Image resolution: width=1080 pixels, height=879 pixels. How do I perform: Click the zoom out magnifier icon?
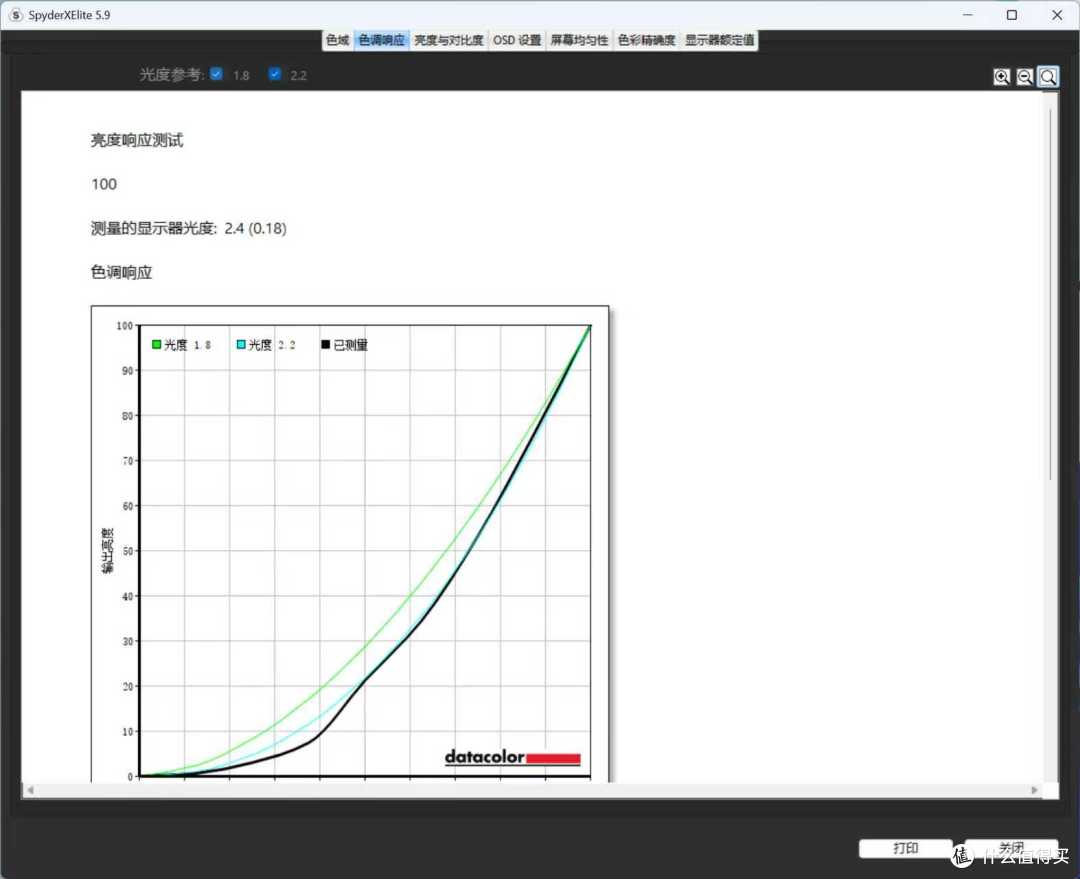click(x=1025, y=76)
